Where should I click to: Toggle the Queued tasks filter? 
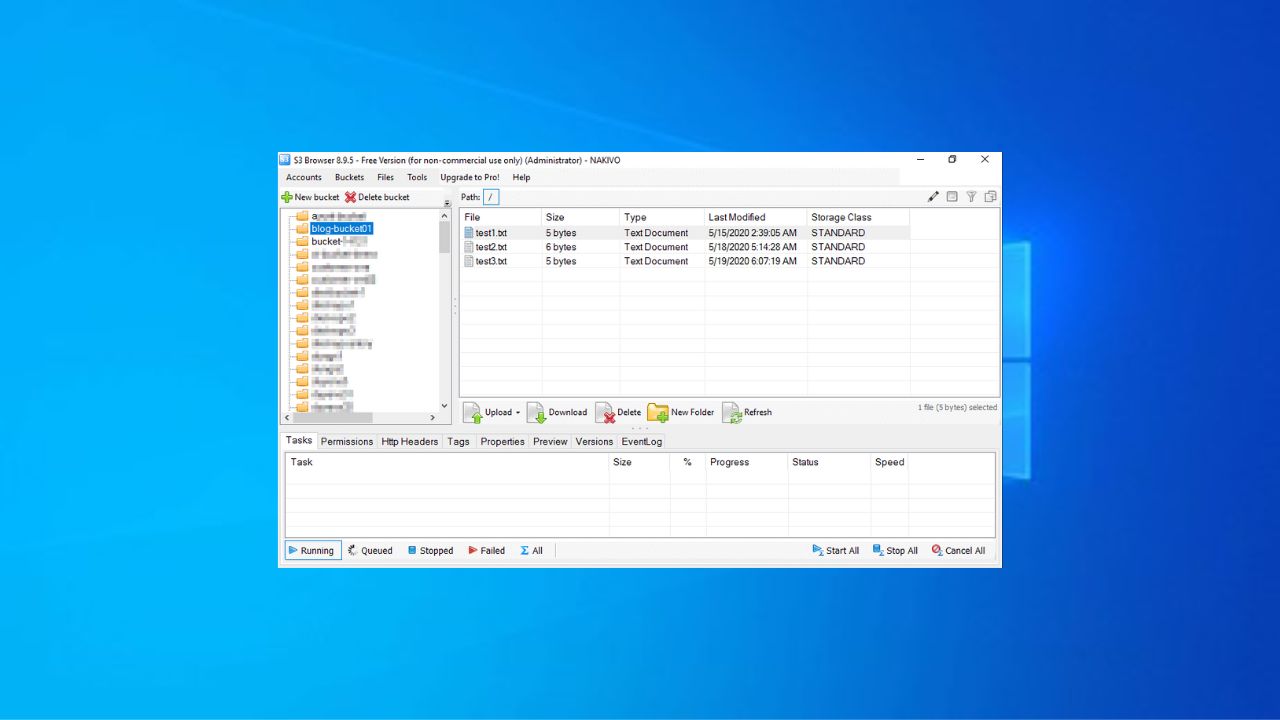point(370,550)
